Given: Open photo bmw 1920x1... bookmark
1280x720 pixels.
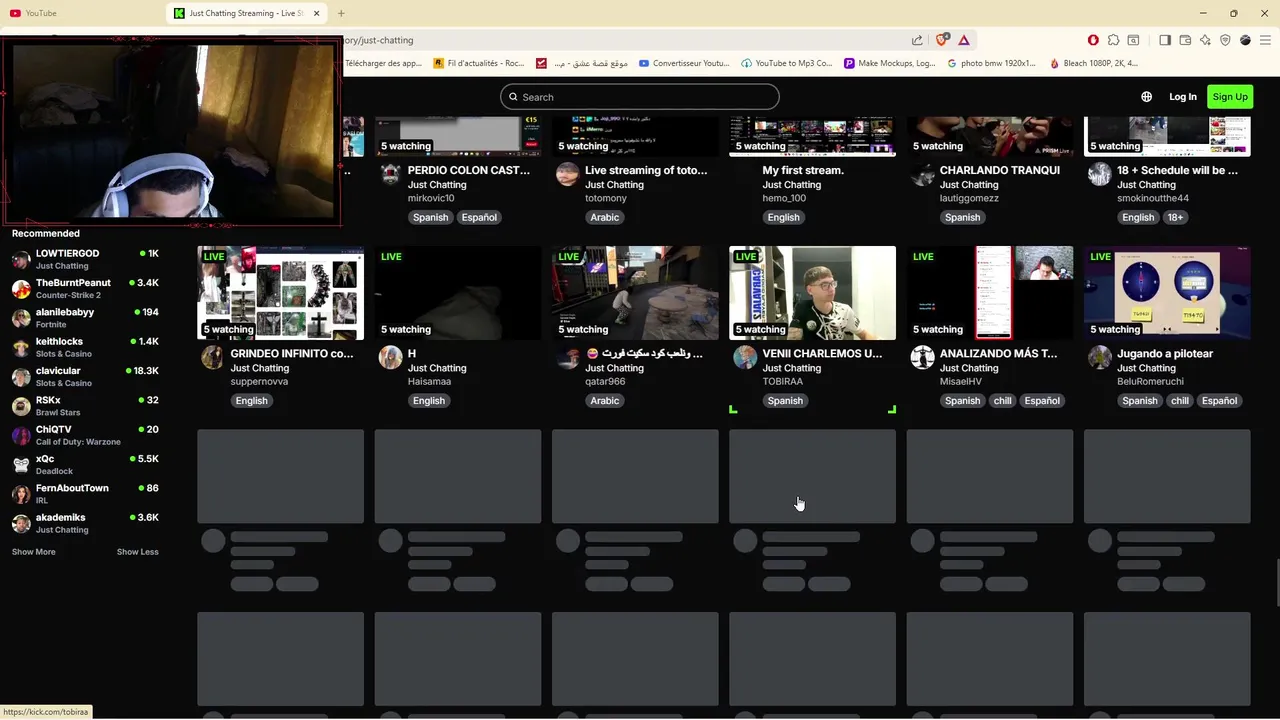Looking at the screenshot, I should tap(992, 63).
